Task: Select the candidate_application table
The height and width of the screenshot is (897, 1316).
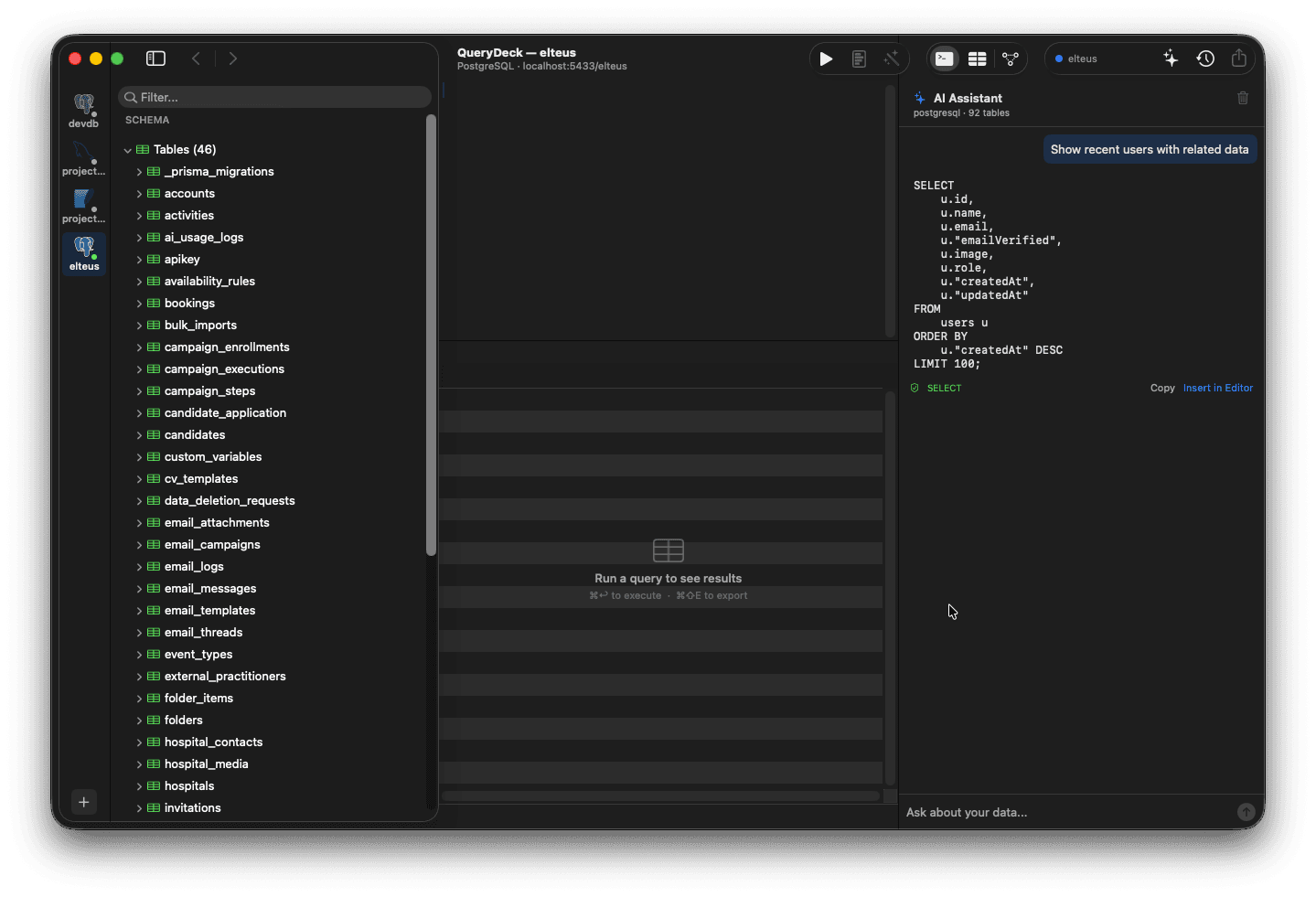Action: pyautogui.click(x=225, y=413)
